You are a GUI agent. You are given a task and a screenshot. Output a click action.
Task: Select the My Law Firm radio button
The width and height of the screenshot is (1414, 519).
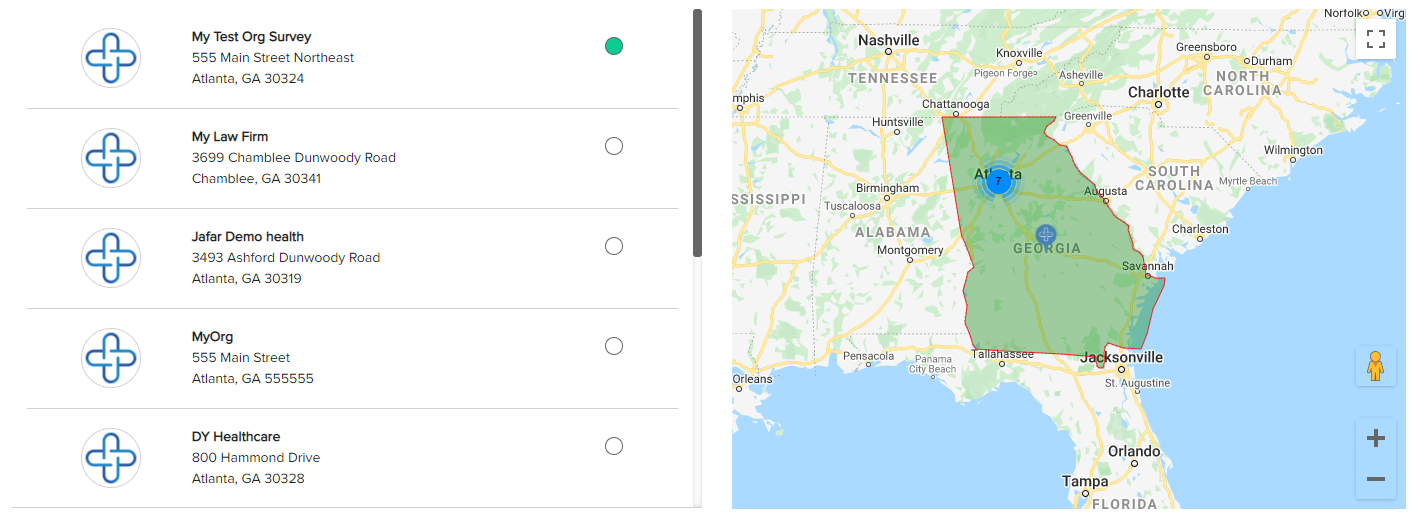coord(614,146)
